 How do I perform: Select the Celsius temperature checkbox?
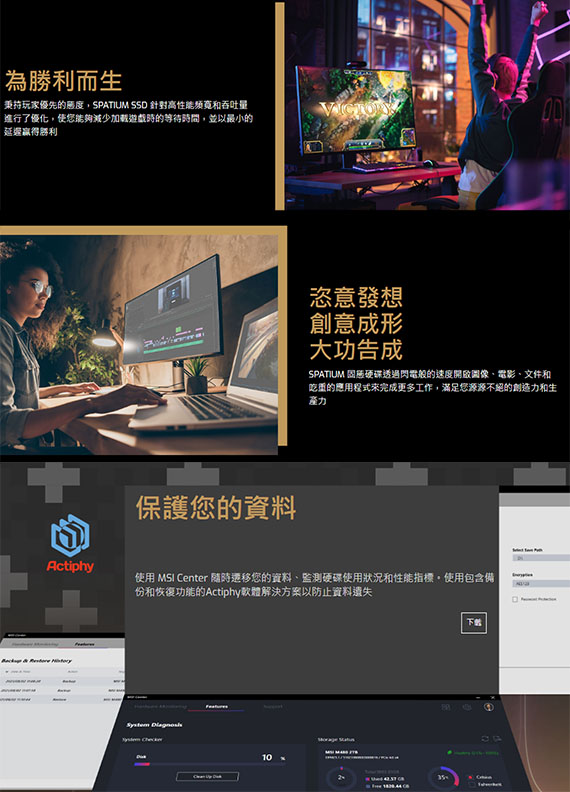tap(470, 777)
